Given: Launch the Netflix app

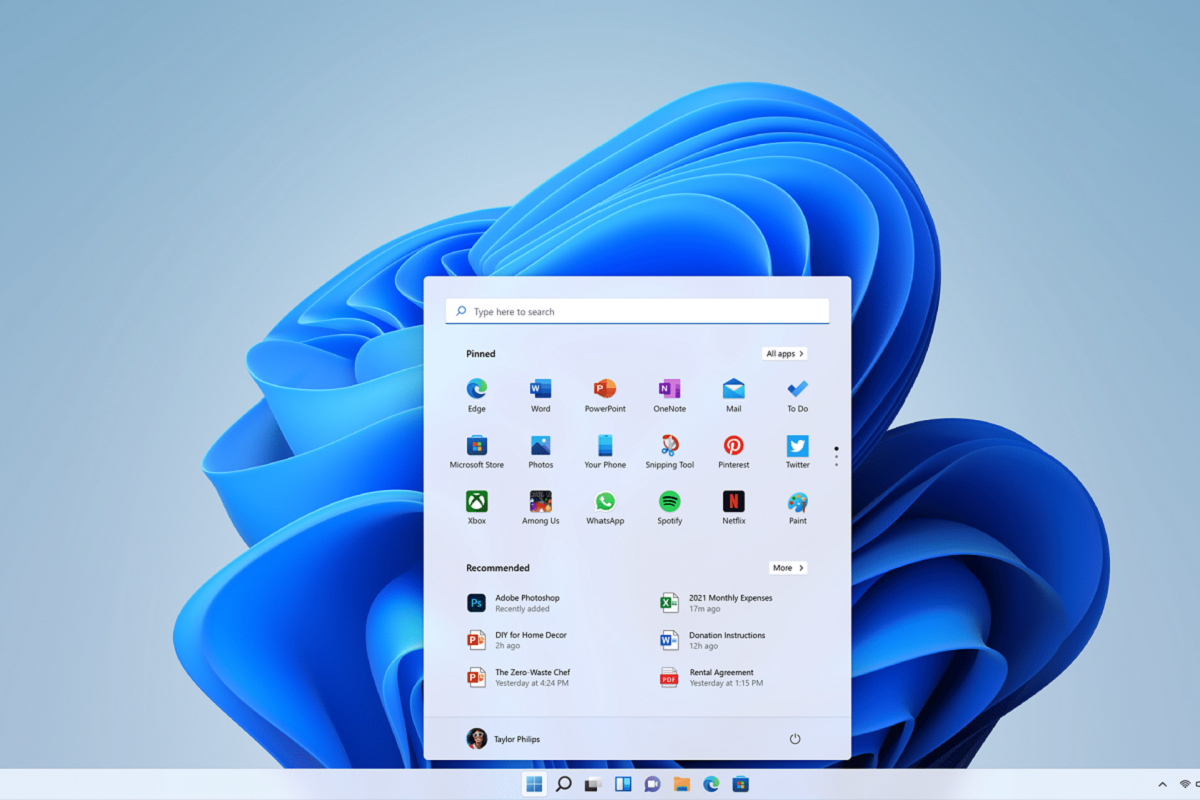Looking at the screenshot, I should 734,507.
